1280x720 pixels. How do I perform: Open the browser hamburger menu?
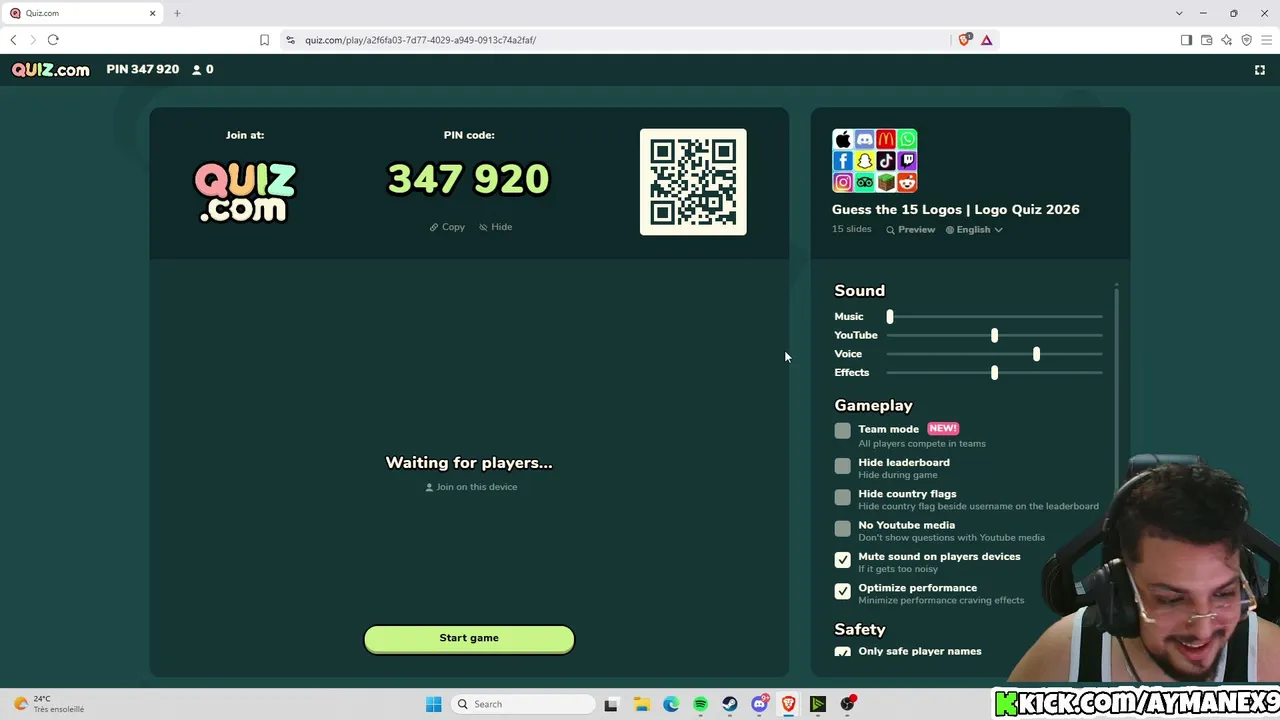1266,40
